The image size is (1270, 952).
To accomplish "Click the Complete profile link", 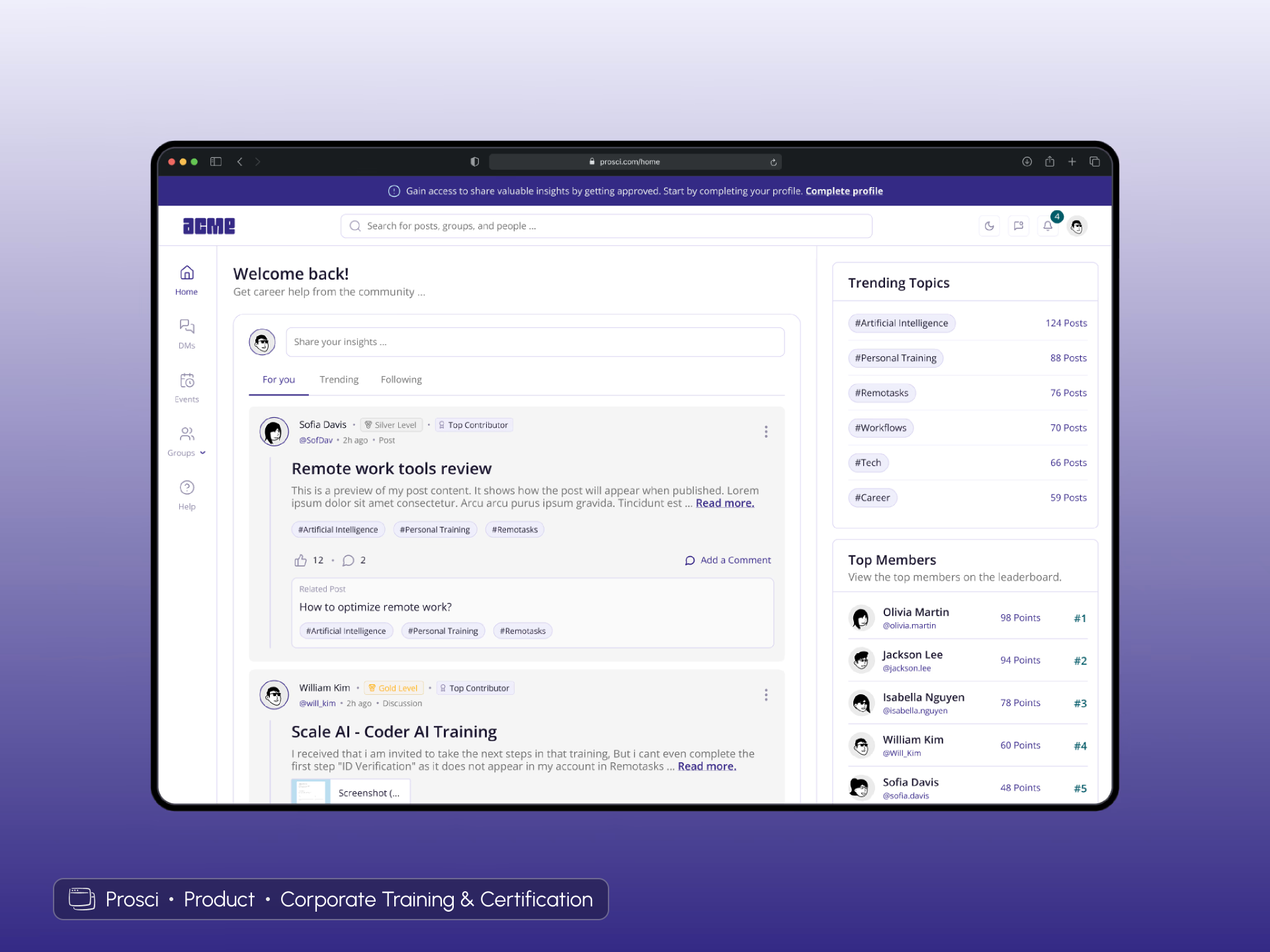I will click(x=844, y=191).
